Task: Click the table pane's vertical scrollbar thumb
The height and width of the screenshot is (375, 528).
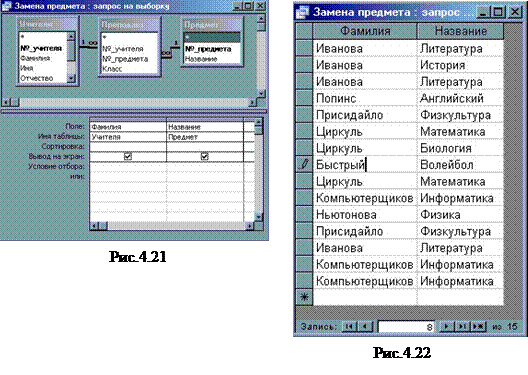Action: (x=262, y=27)
